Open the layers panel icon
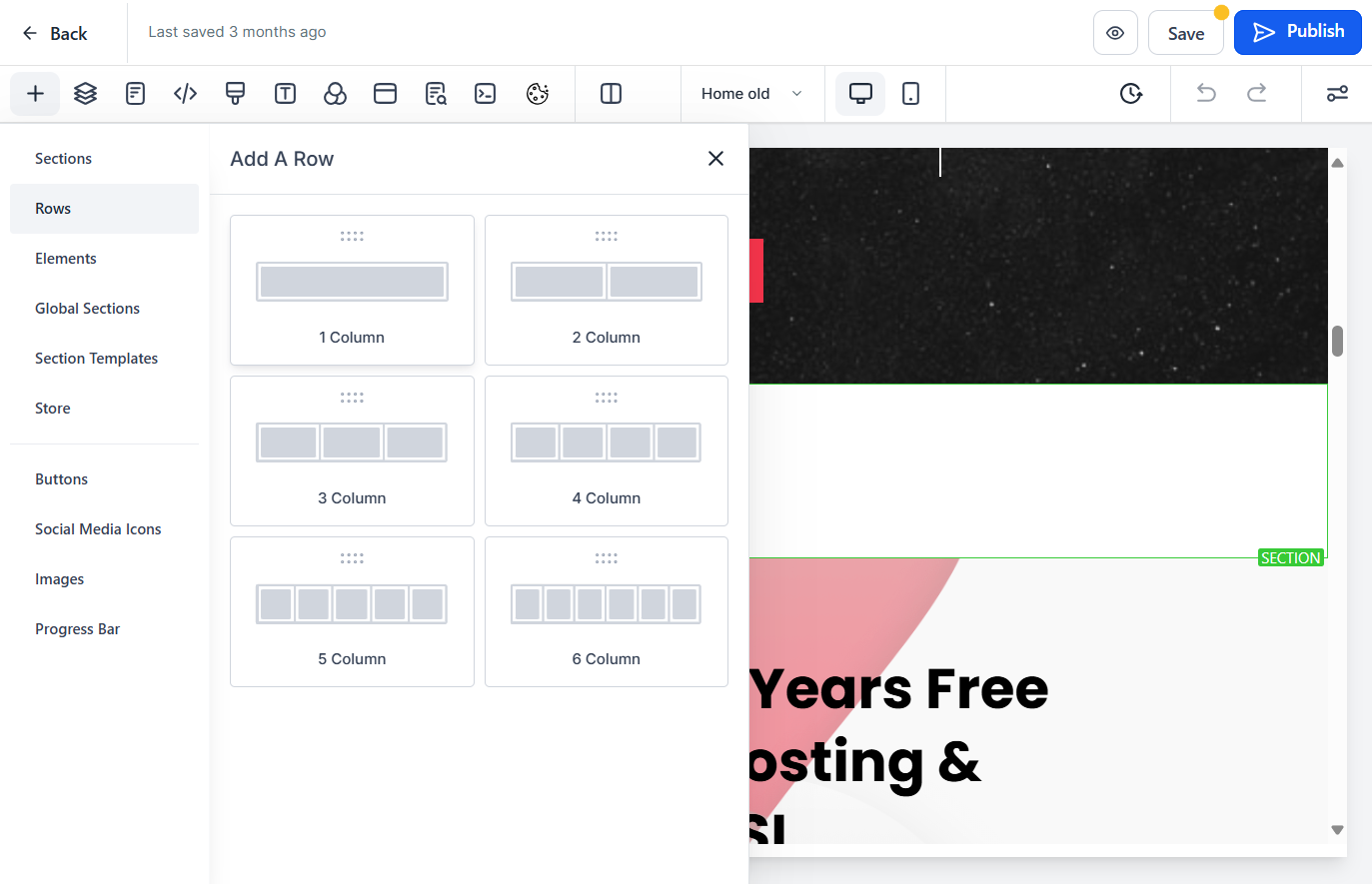The image size is (1372, 884). [85, 94]
